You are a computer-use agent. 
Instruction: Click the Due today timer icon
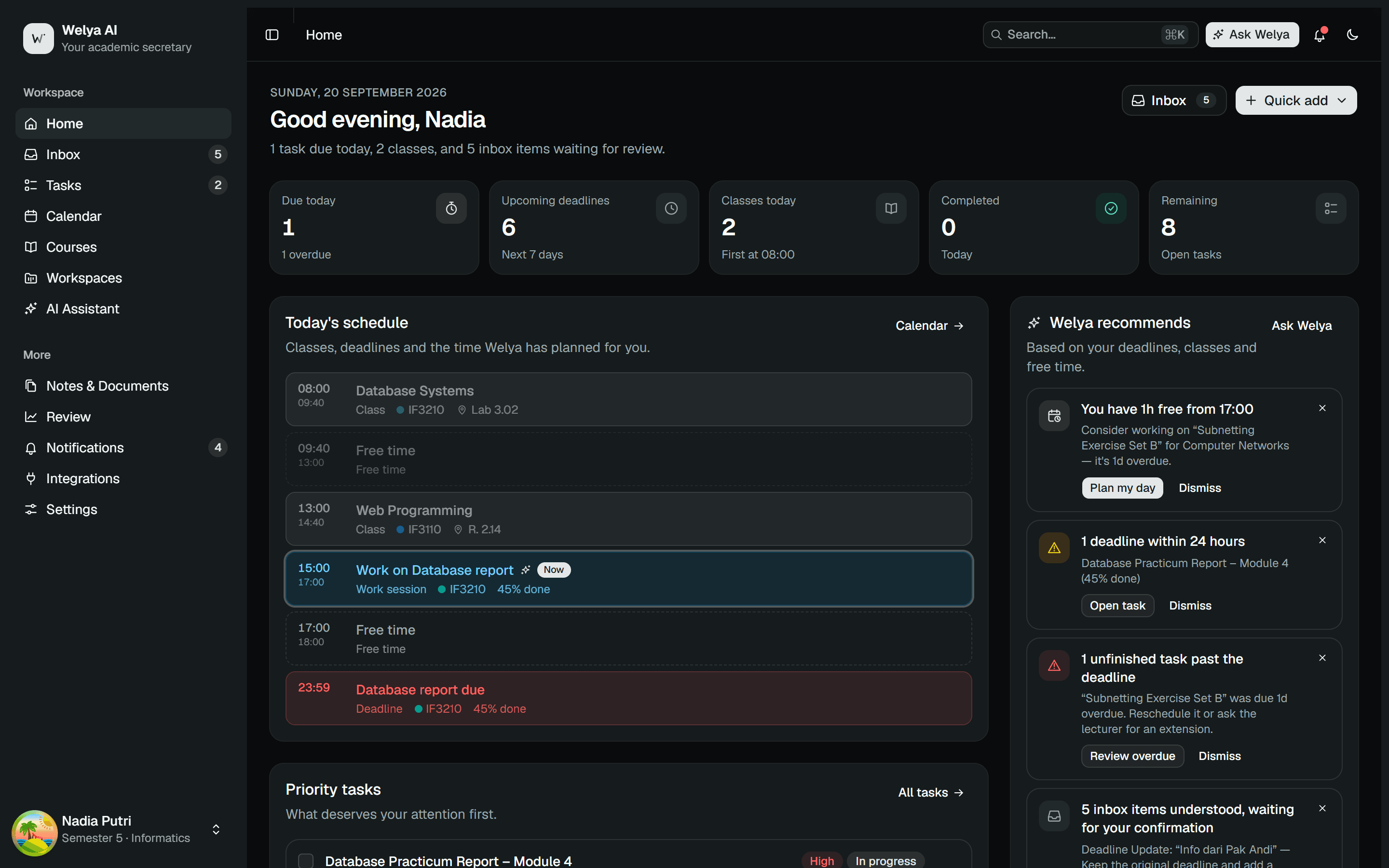451,208
